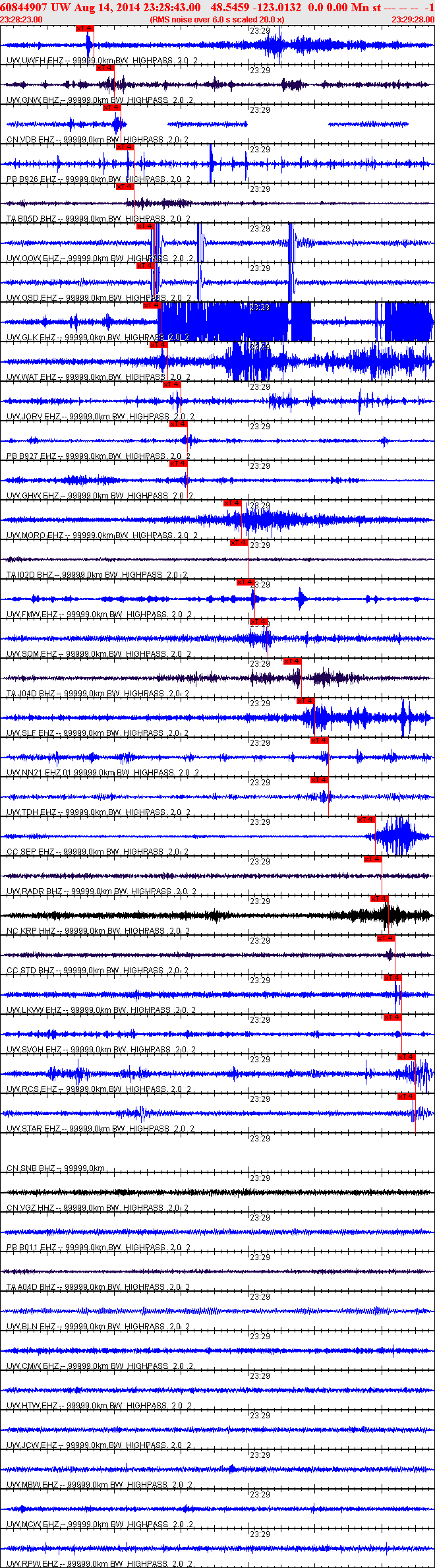435x1568 pixels.
Task: Select the UW.CMW EHZ station label
Action: tap(33, 1366)
